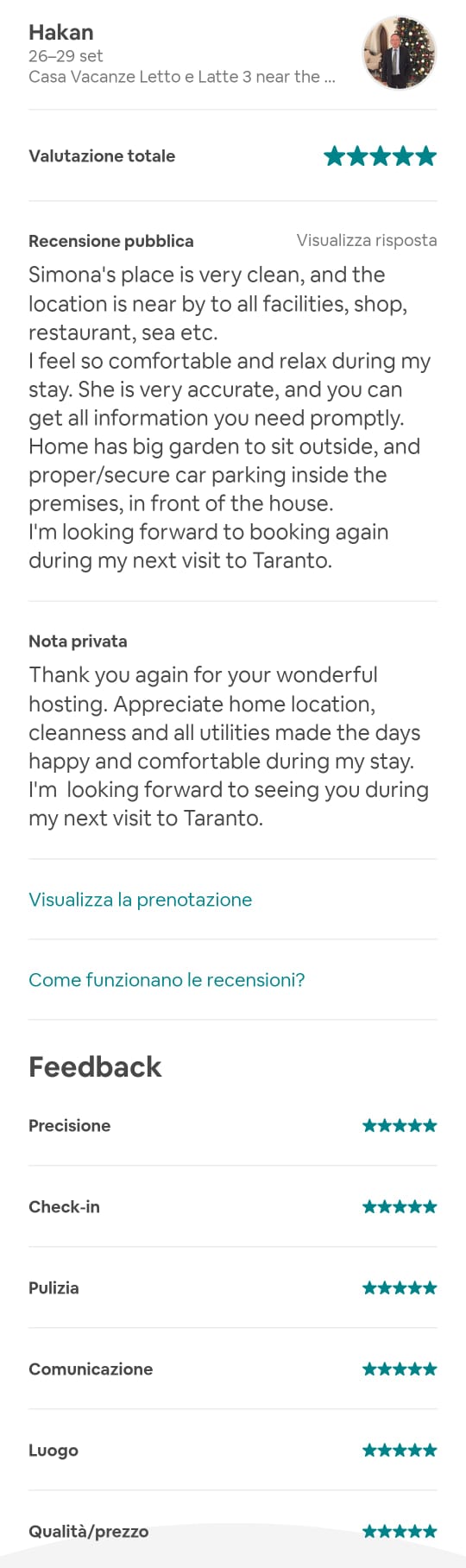Select the Nota privata message text
466x1568 pixels.
click(x=229, y=746)
